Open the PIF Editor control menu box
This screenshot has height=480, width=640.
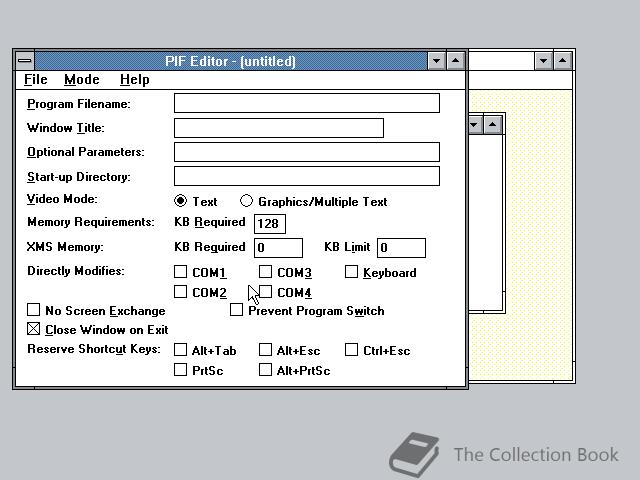[x=25, y=61]
